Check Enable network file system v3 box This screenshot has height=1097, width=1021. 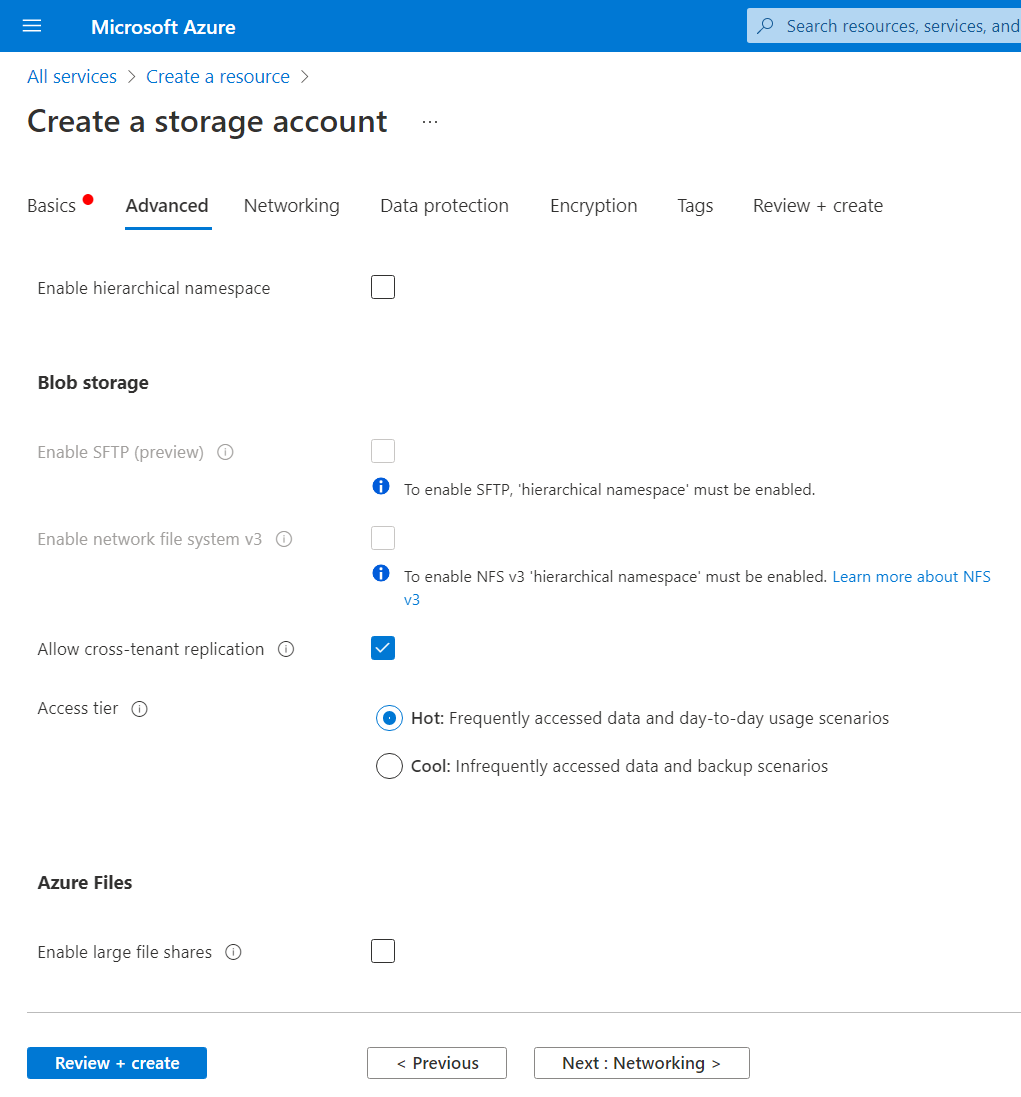[383, 538]
